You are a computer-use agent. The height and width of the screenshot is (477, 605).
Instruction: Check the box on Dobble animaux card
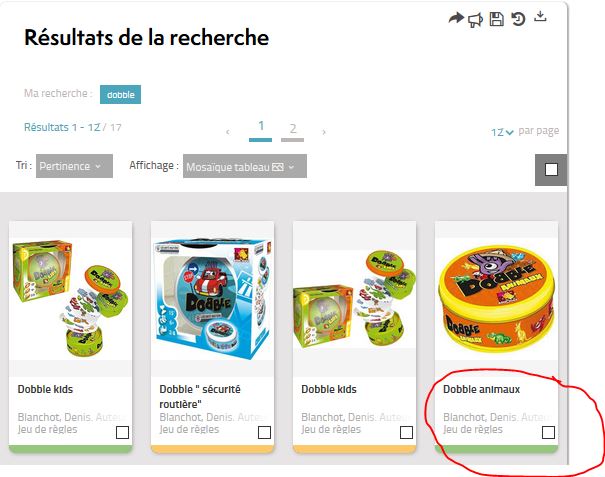point(548,432)
